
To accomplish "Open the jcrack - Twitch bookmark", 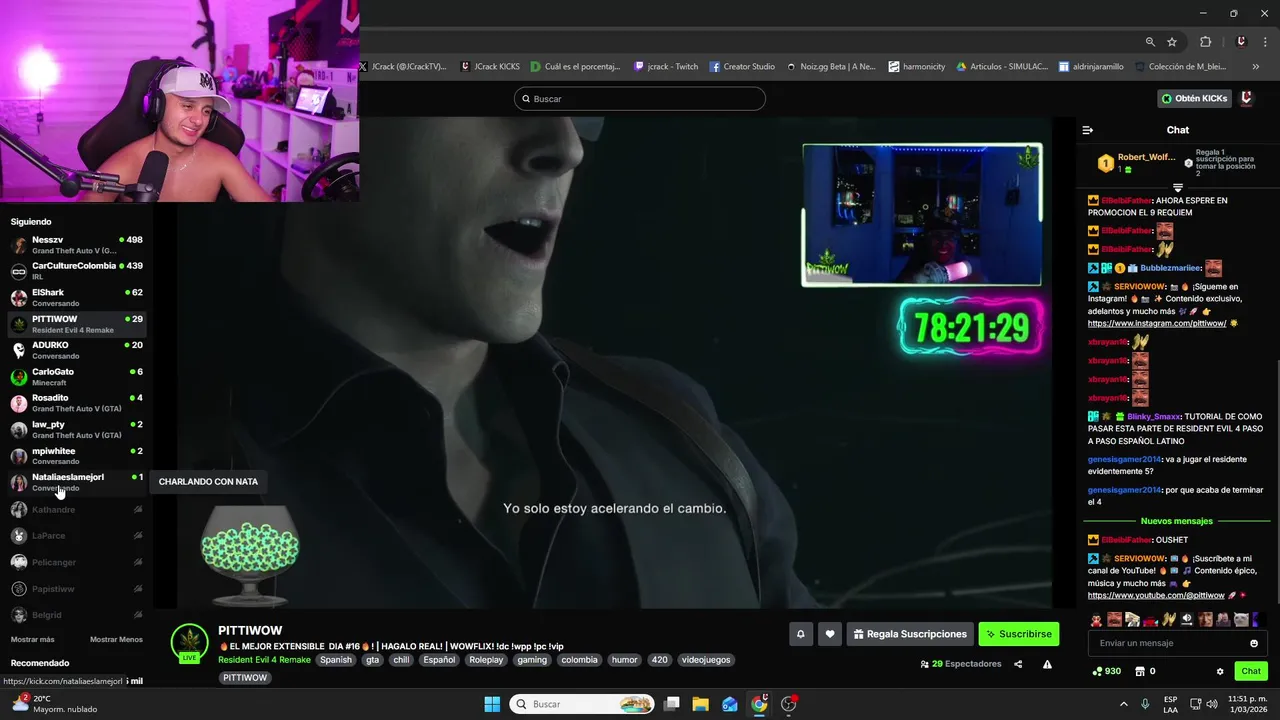I will [x=666, y=67].
